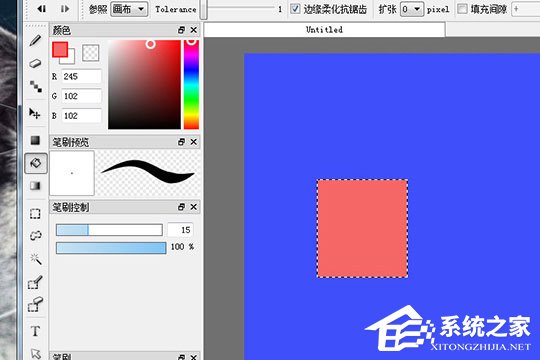Viewport: 540px width, 360px height.
Task: Pick a color in the saturation square
Action: tap(144, 84)
